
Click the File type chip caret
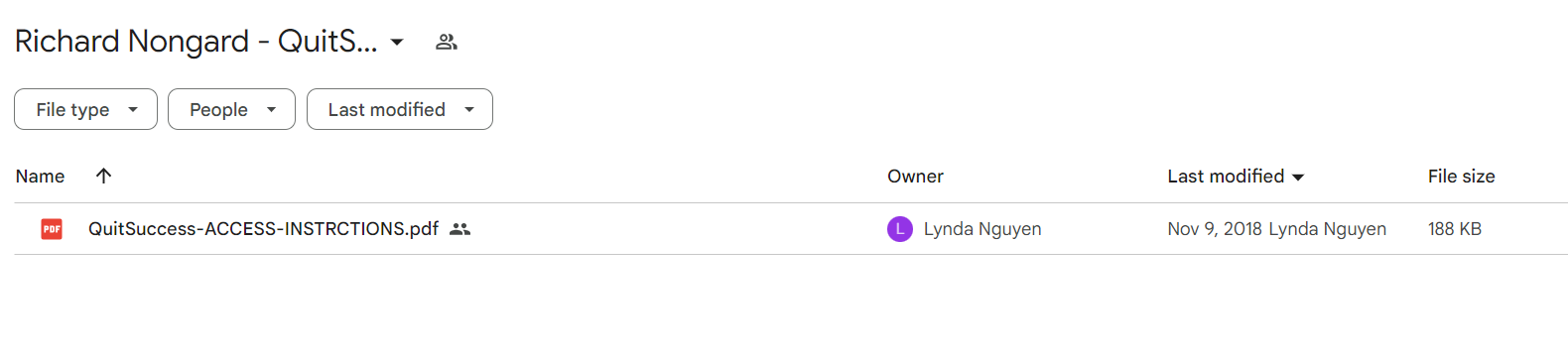coord(133,110)
